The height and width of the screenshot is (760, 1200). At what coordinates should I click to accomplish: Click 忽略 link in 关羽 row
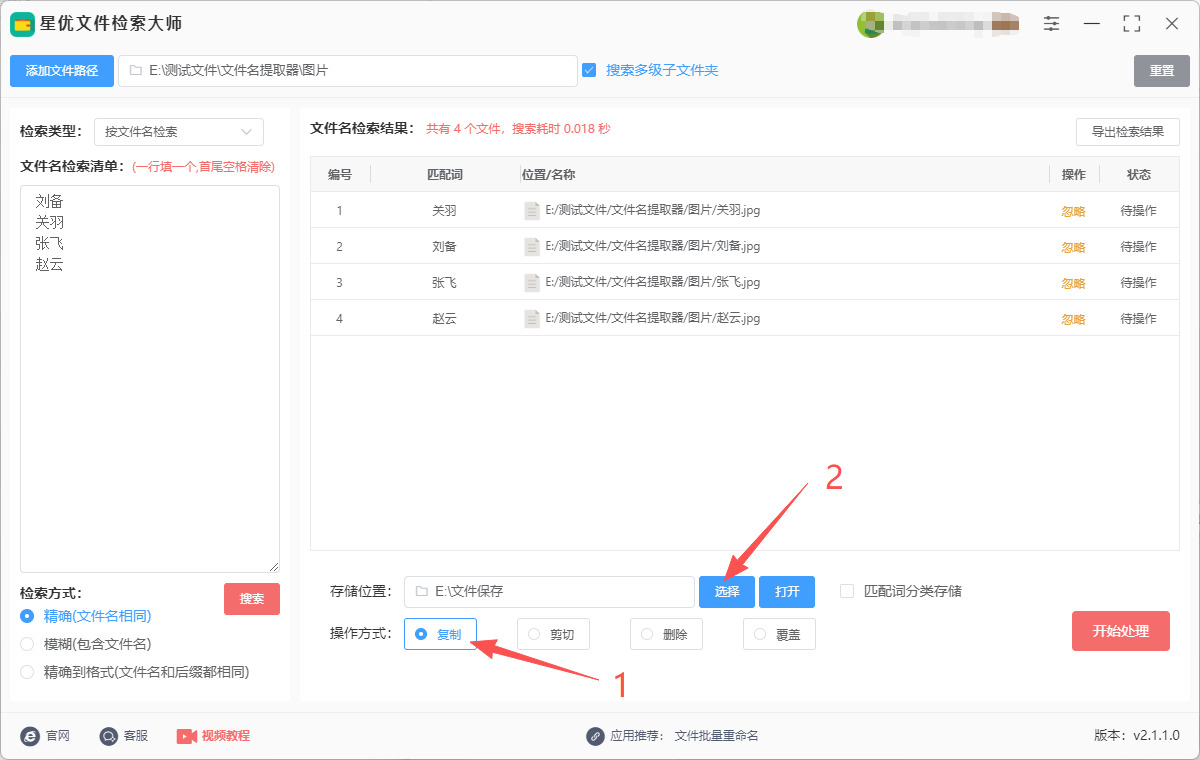(x=1073, y=211)
